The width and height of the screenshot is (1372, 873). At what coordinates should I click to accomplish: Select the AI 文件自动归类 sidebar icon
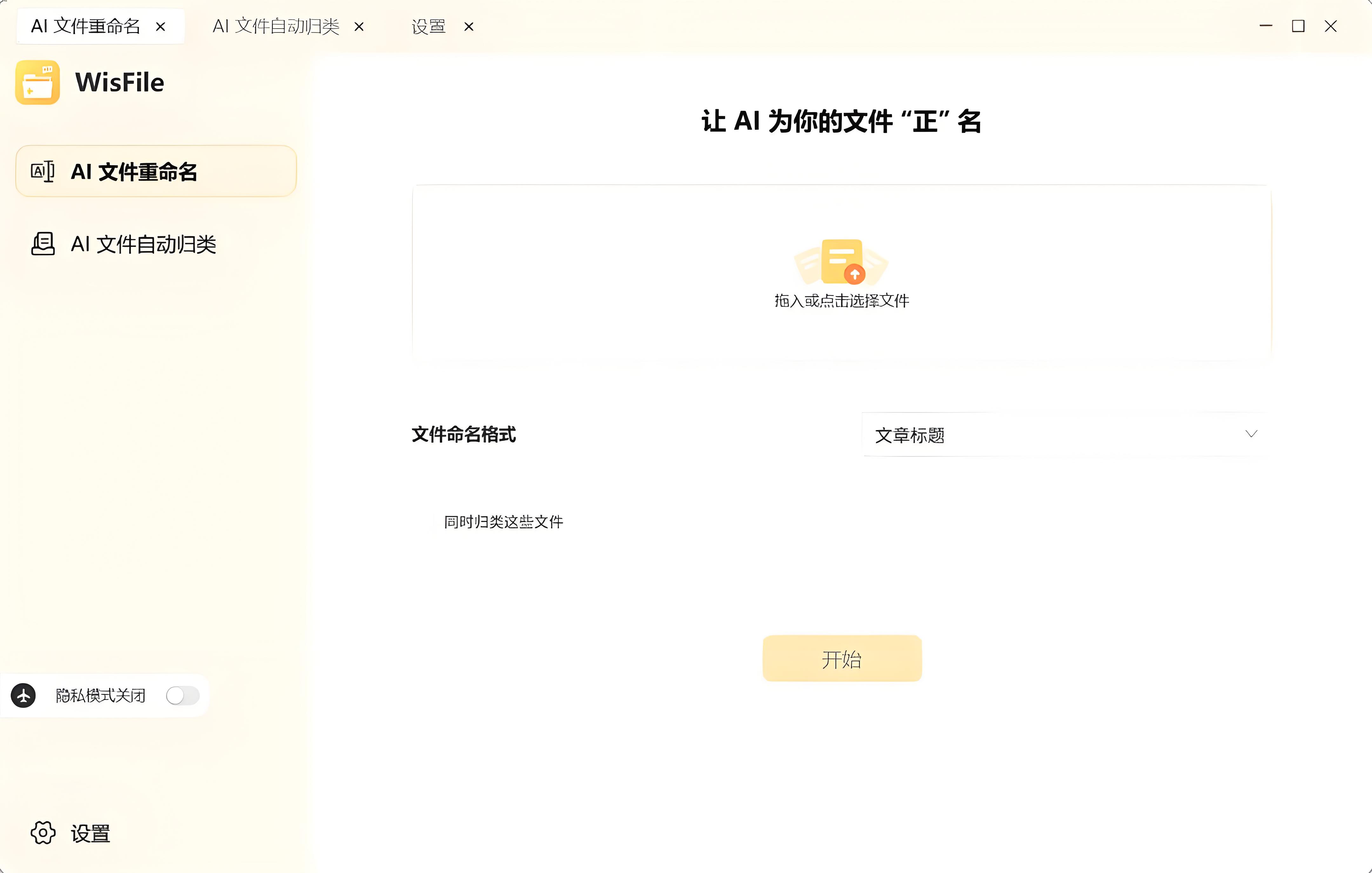pyautogui.click(x=42, y=244)
